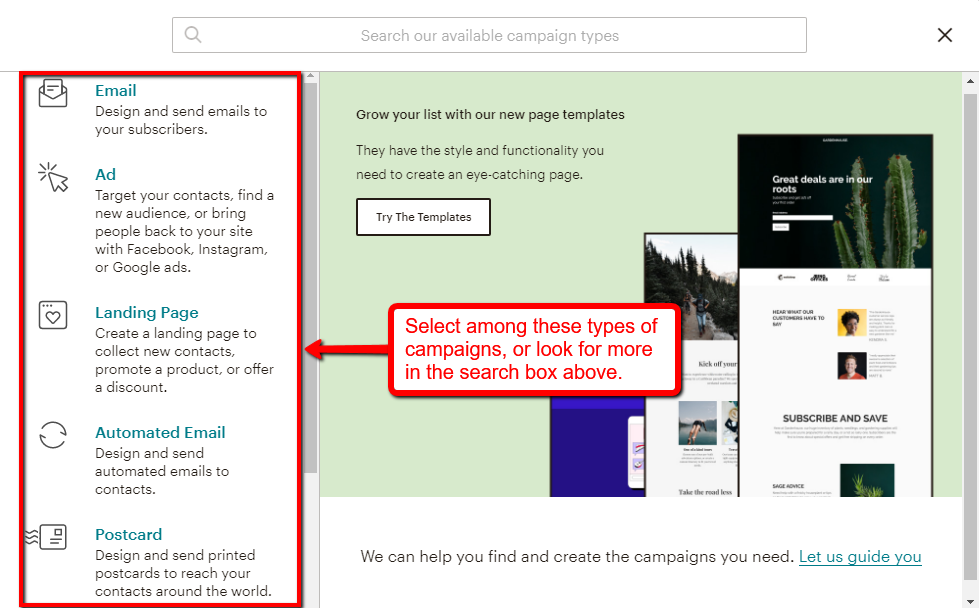The image size is (979, 608).
Task: Open the Postcard campaign type
Action: 129,534
